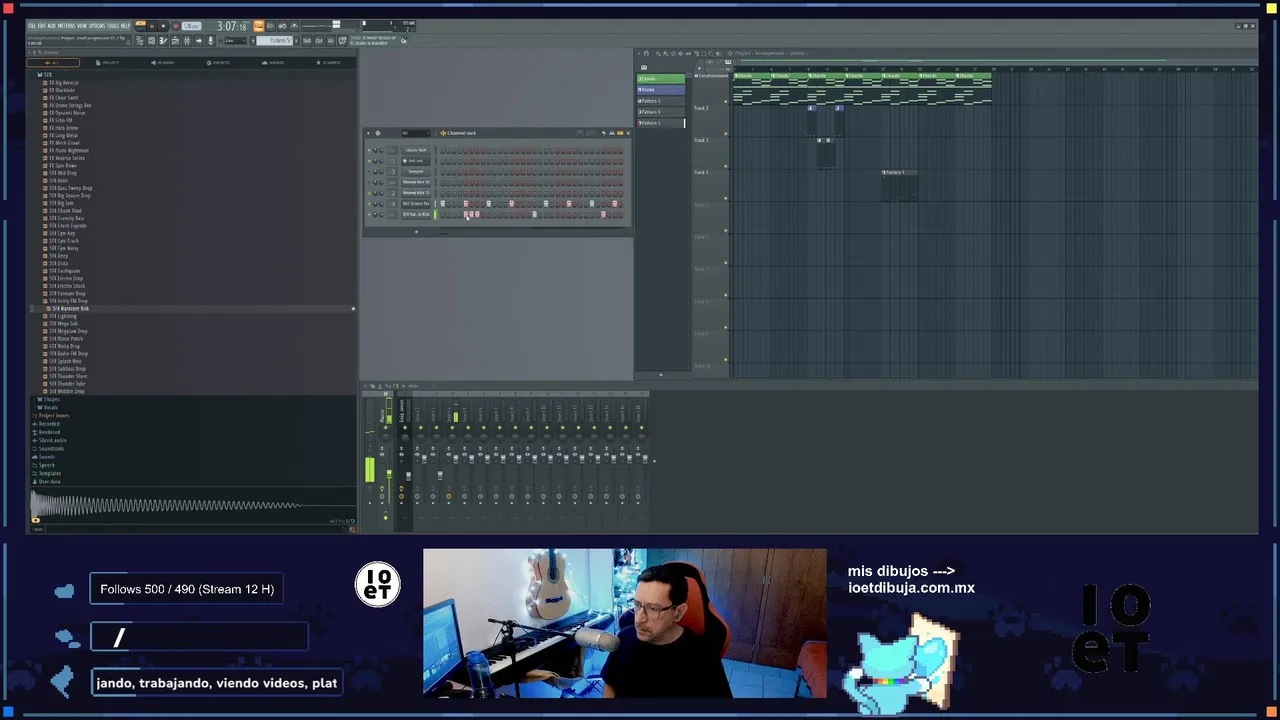The height and width of the screenshot is (720, 1280).
Task: Click the graph editor icon in Channel rack
Action: coord(612,133)
